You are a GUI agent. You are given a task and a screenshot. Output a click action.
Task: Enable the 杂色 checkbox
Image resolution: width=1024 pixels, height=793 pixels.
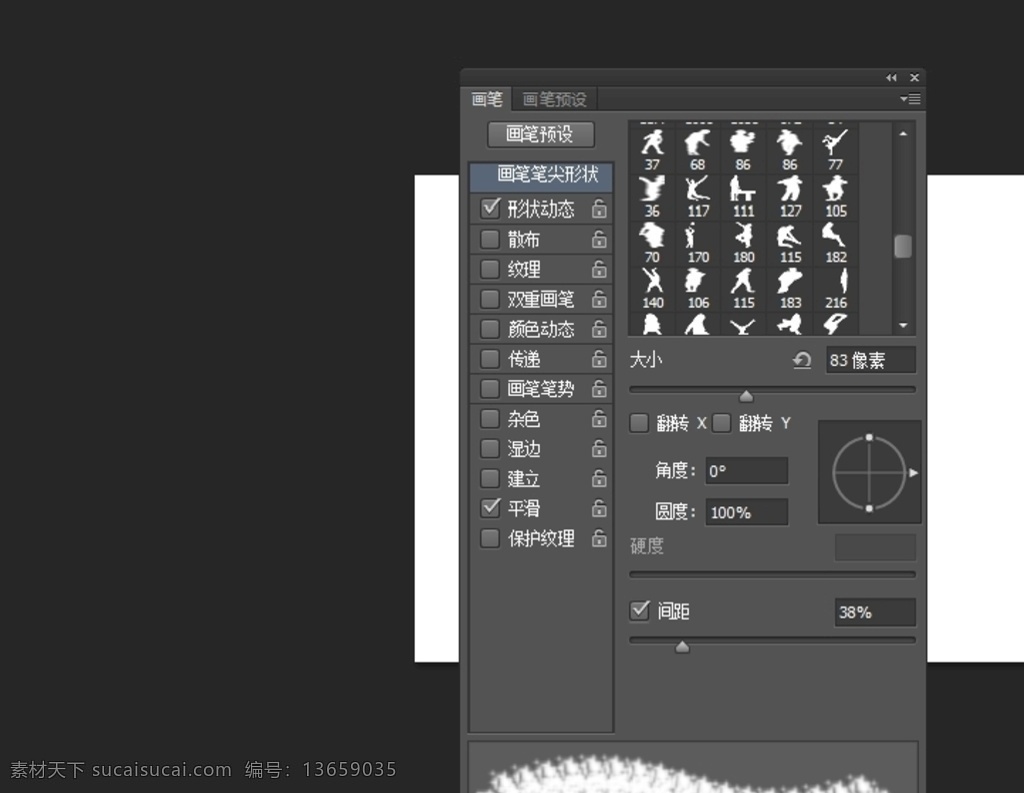pos(490,419)
